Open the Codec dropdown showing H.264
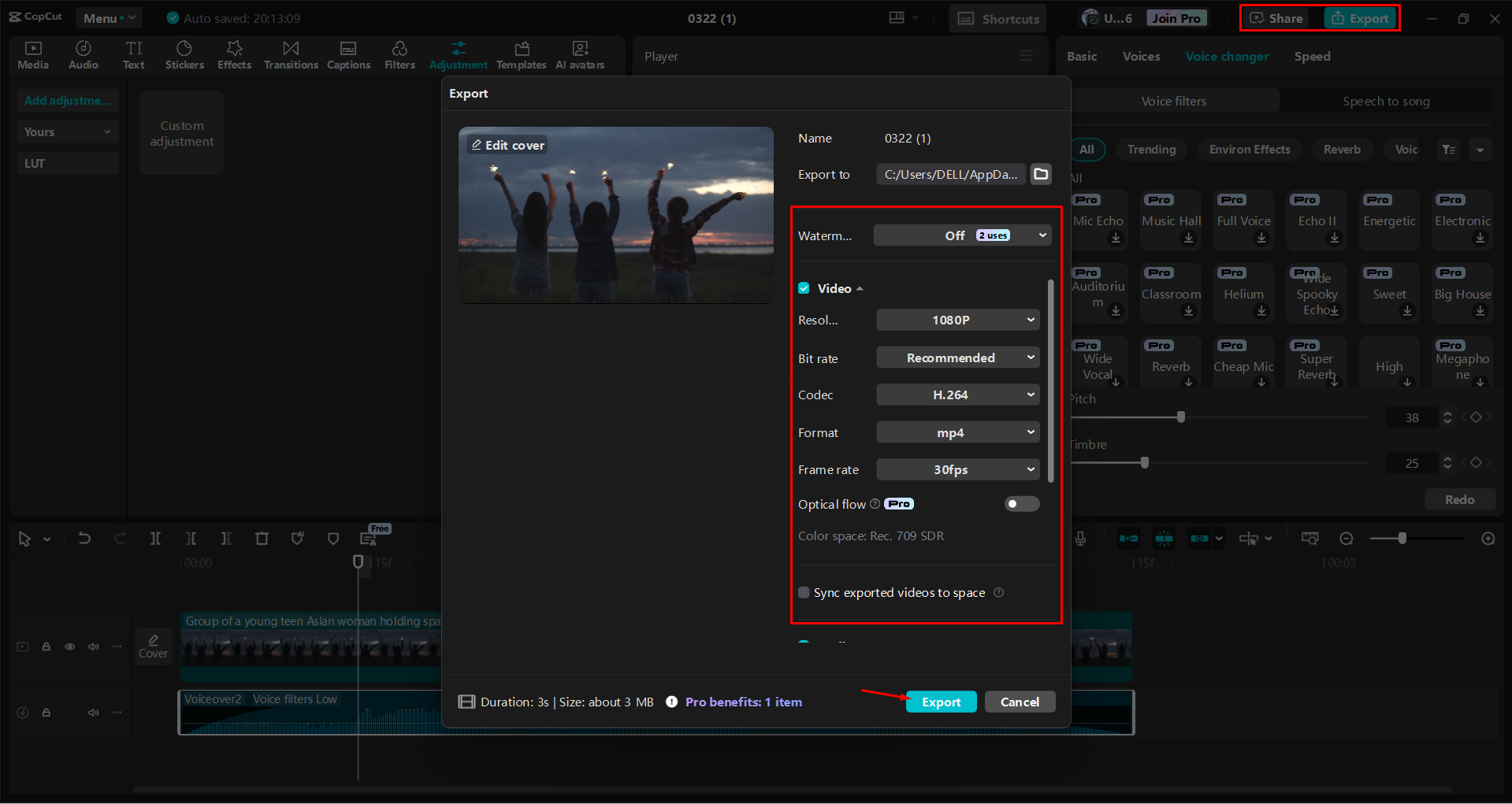Viewport: 1512px width, 804px height. tap(958, 395)
